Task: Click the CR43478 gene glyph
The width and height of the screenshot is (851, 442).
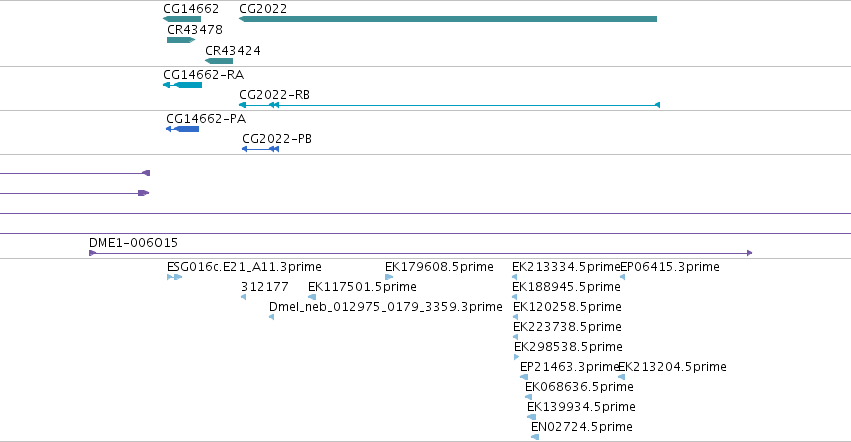Action: click(181, 40)
